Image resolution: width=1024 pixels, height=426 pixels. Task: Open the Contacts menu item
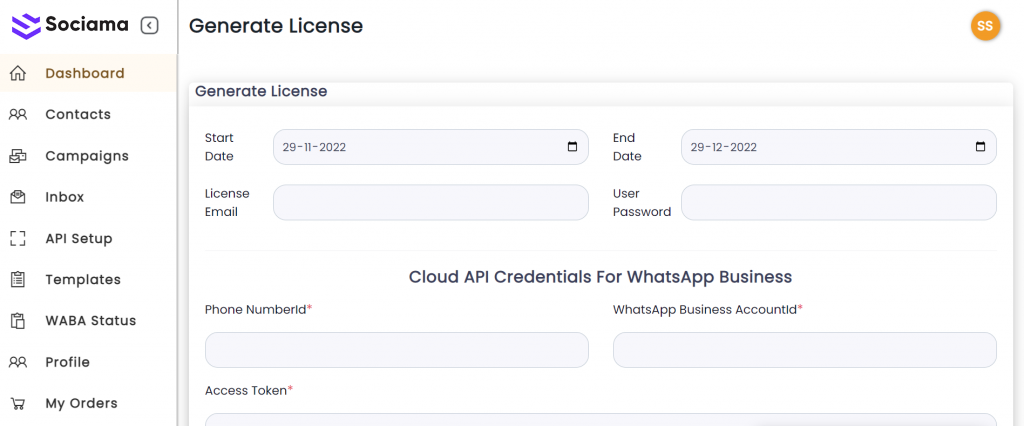point(78,114)
